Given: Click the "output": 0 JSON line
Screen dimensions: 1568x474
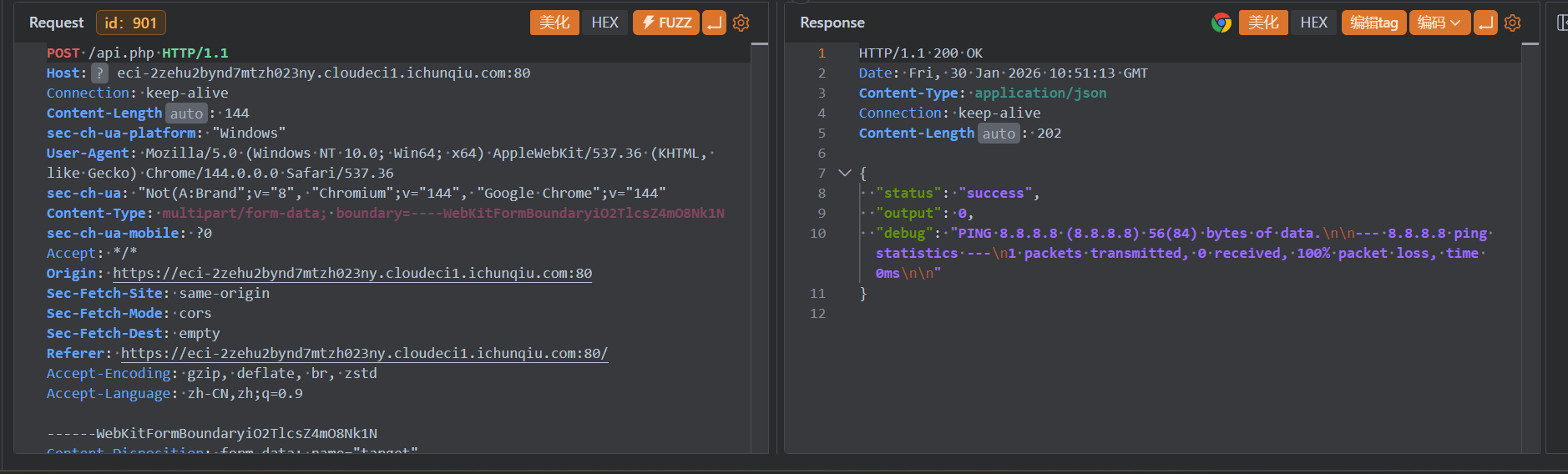Looking at the screenshot, I should [x=925, y=214].
